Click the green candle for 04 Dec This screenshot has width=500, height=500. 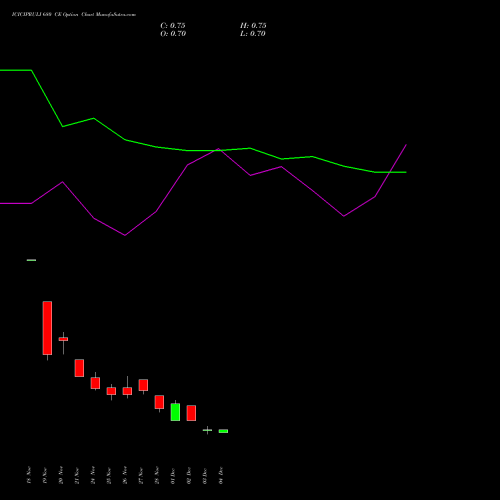click(x=223, y=431)
